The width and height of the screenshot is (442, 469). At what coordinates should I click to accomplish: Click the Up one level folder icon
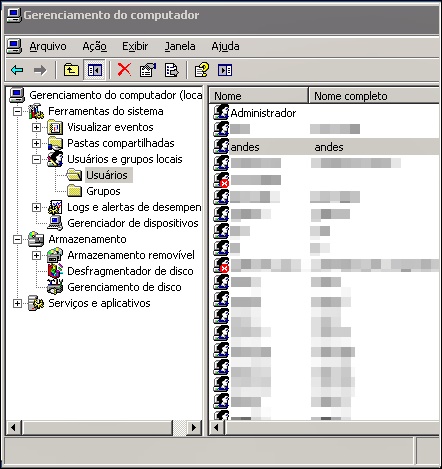[x=71, y=70]
